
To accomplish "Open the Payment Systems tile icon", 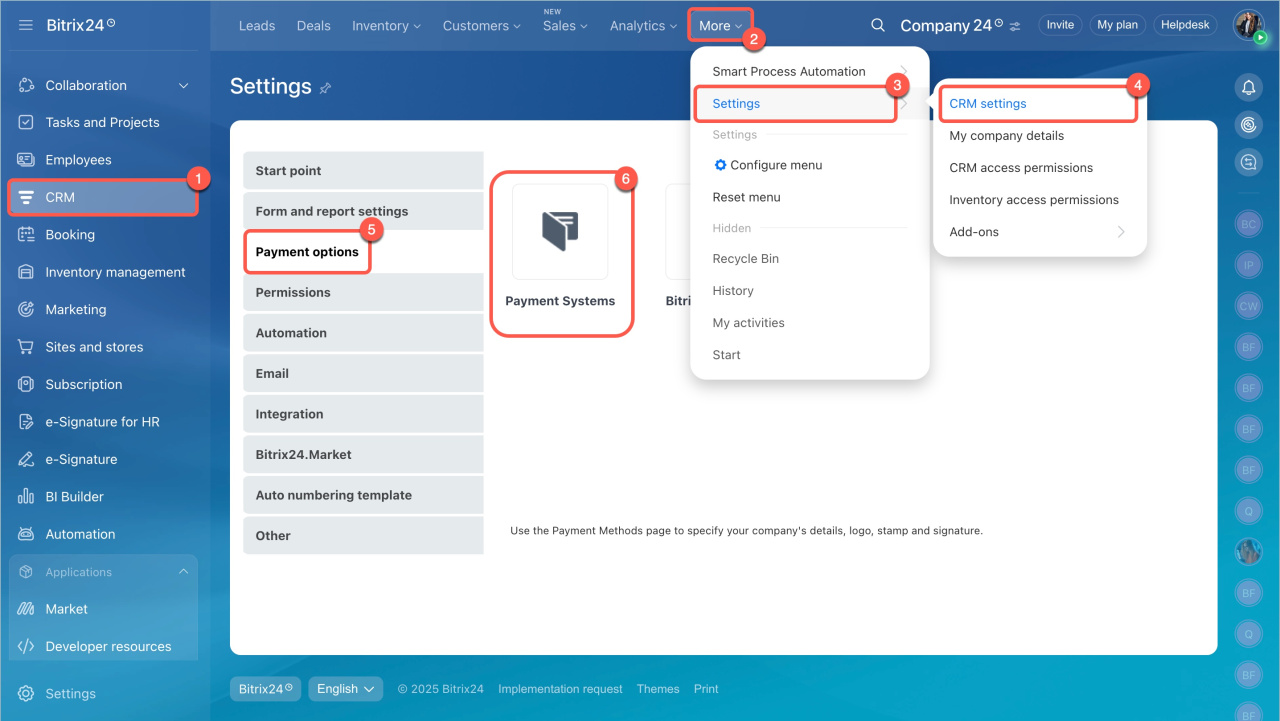I will [560, 231].
